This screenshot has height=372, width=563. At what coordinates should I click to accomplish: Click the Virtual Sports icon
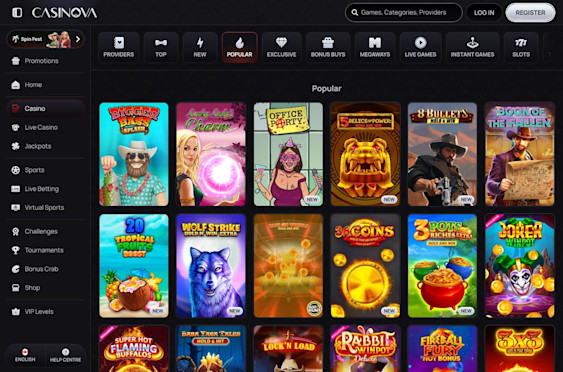tap(15, 208)
